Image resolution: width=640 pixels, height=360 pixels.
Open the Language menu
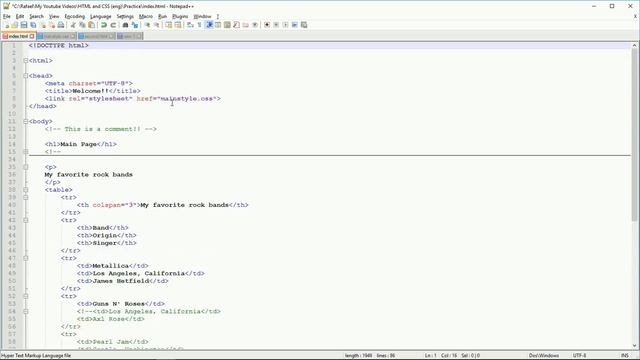point(100,16)
